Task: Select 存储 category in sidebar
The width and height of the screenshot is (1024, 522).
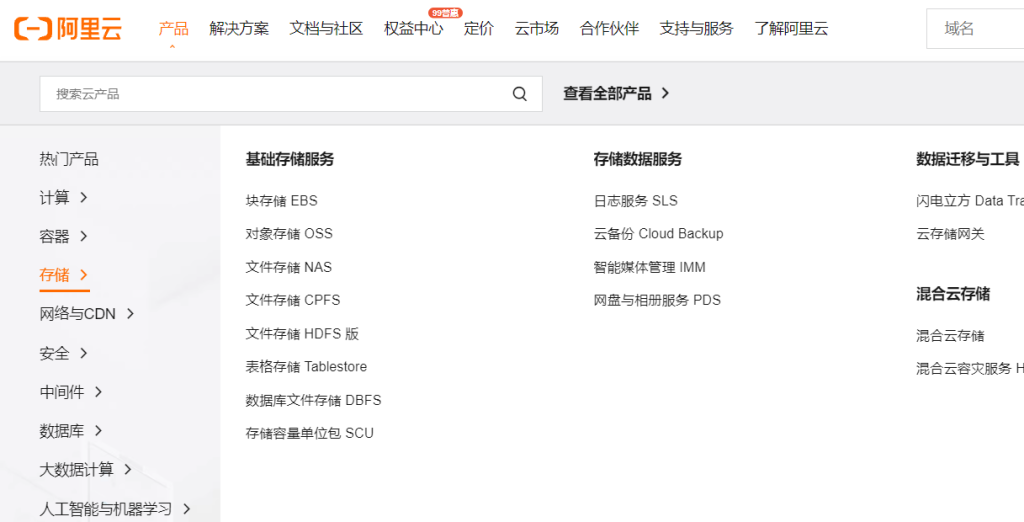Action: coord(54,275)
